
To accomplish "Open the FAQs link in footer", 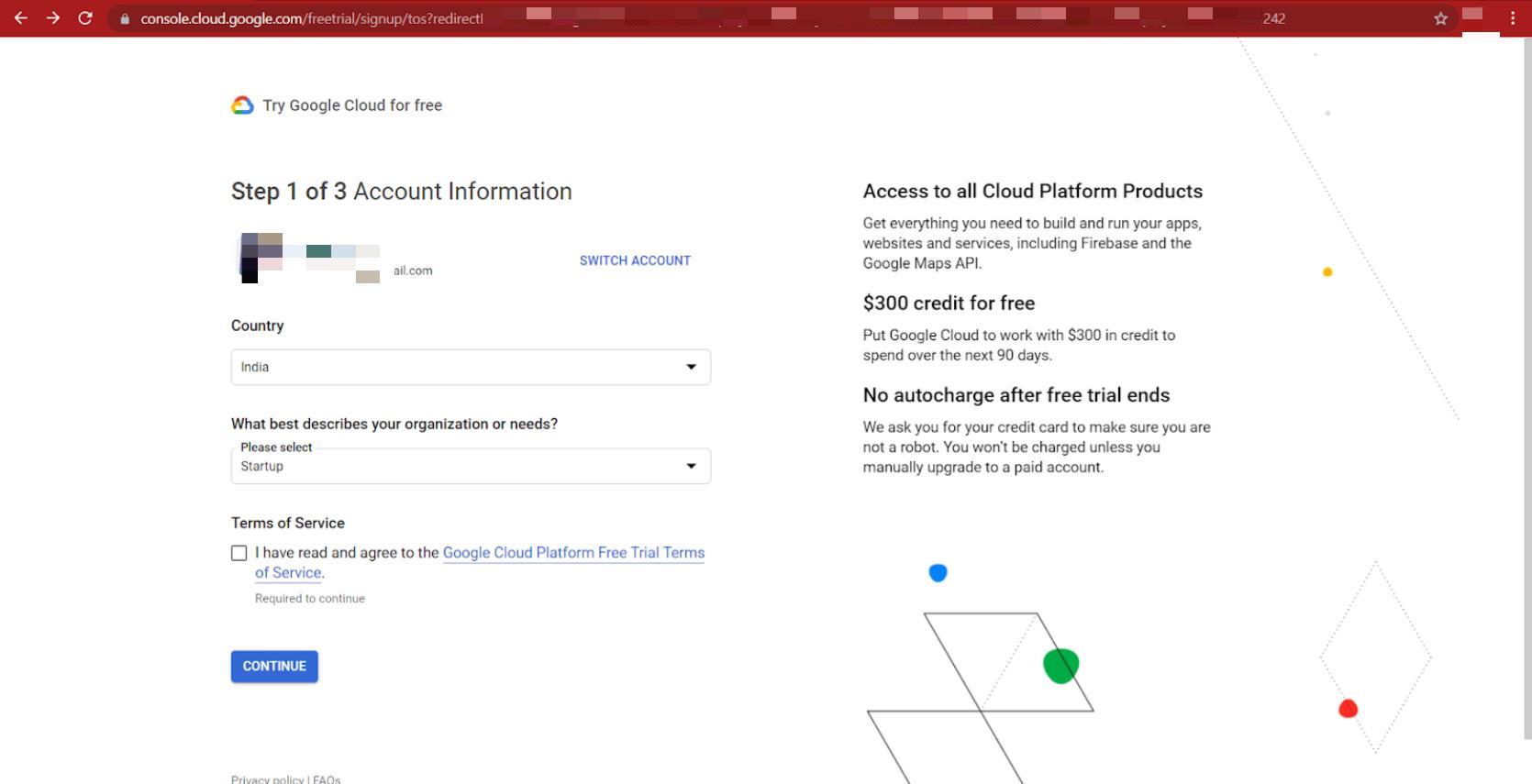I will tap(327, 778).
